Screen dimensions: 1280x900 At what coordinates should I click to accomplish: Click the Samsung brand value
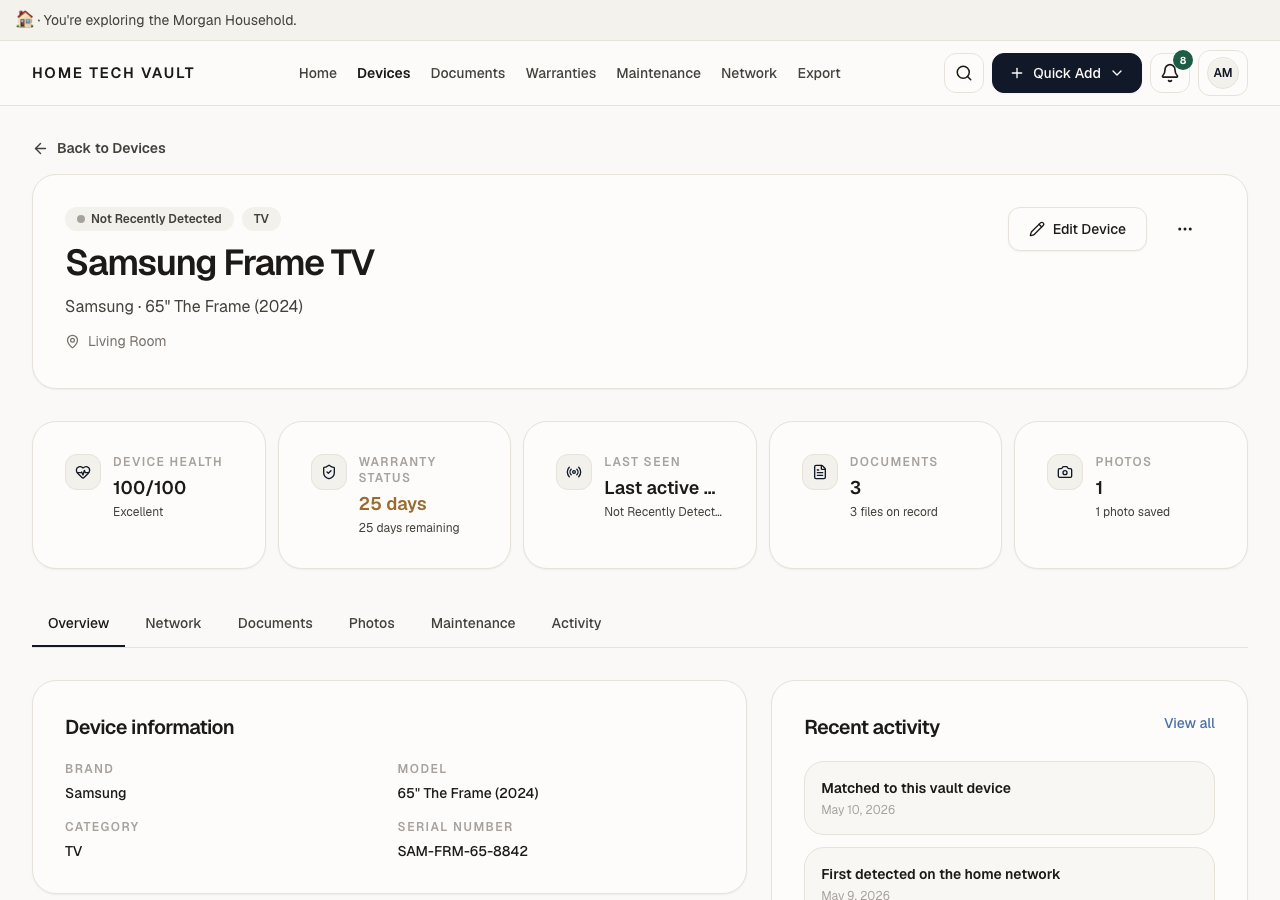point(96,793)
